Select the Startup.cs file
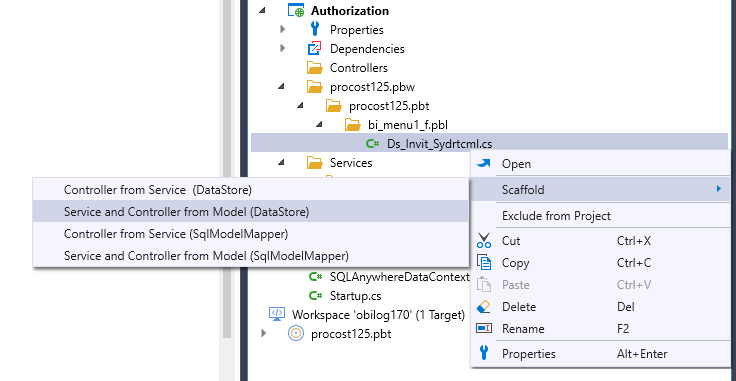736x381 pixels. 355,296
